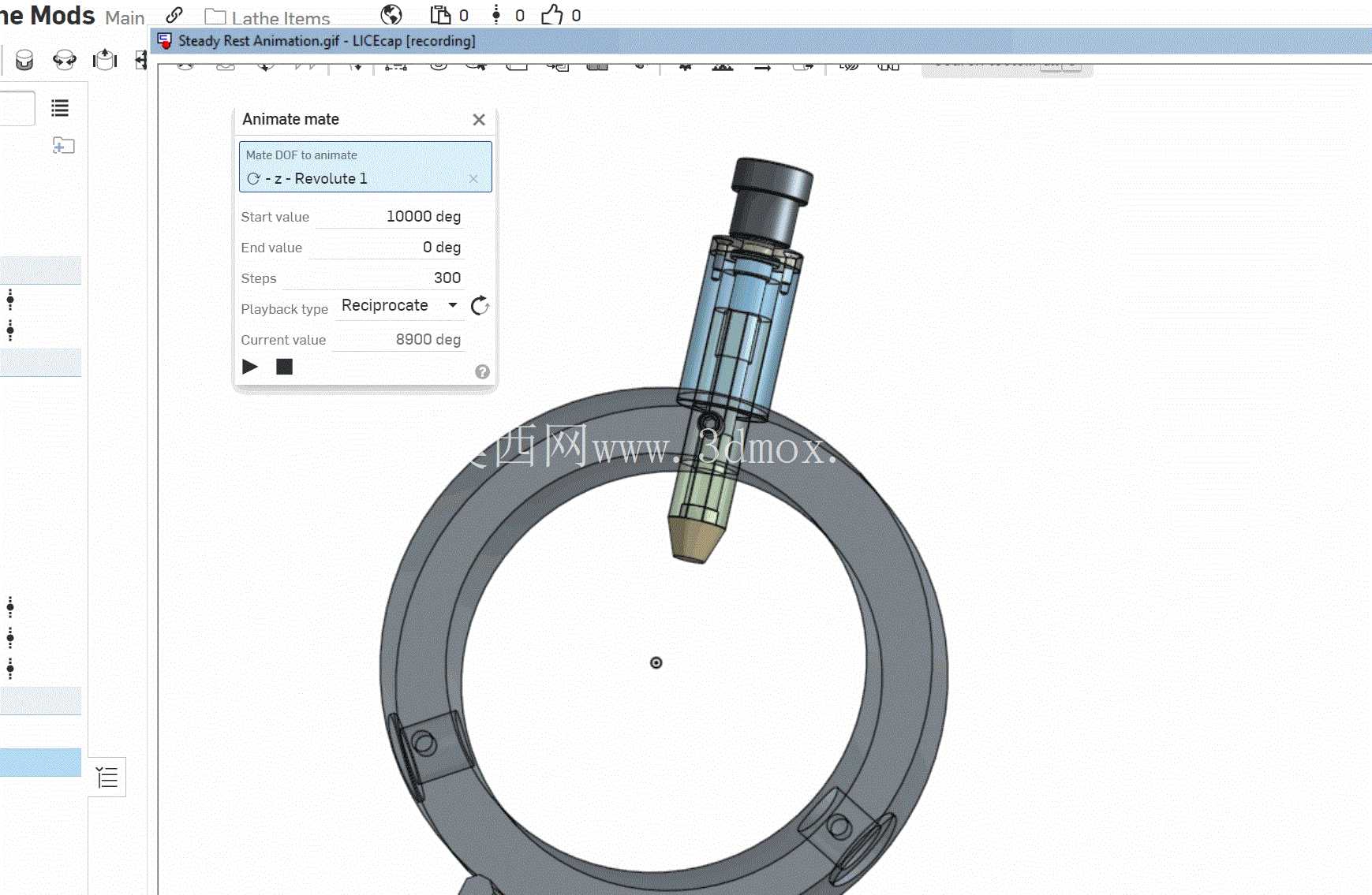Viewport: 1372px width, 895px height.
Task: Edit the Steps field showing 300
Action: pos(372,278)
